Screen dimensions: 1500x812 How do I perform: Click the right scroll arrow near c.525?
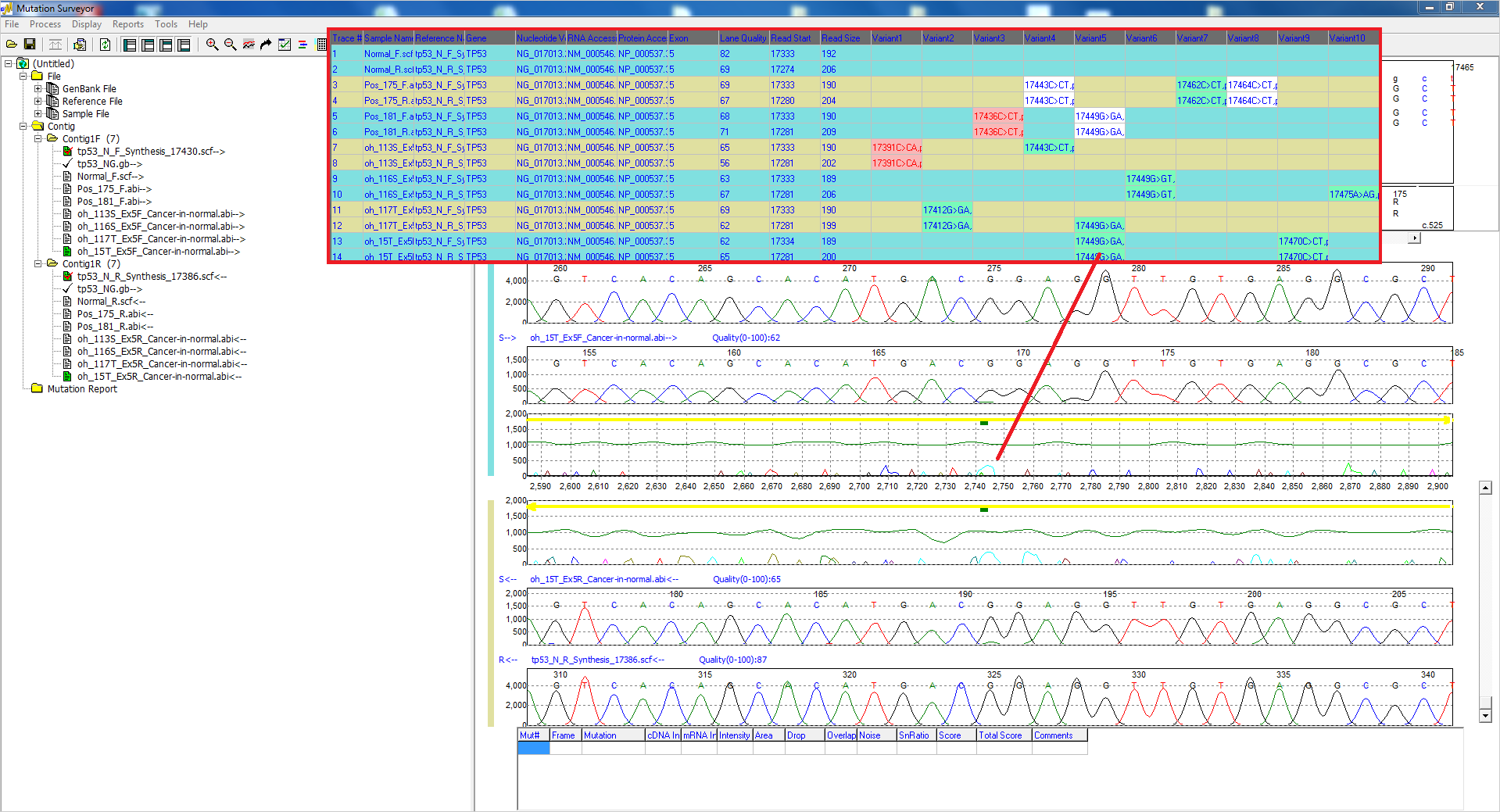(x=1414, y=238)
